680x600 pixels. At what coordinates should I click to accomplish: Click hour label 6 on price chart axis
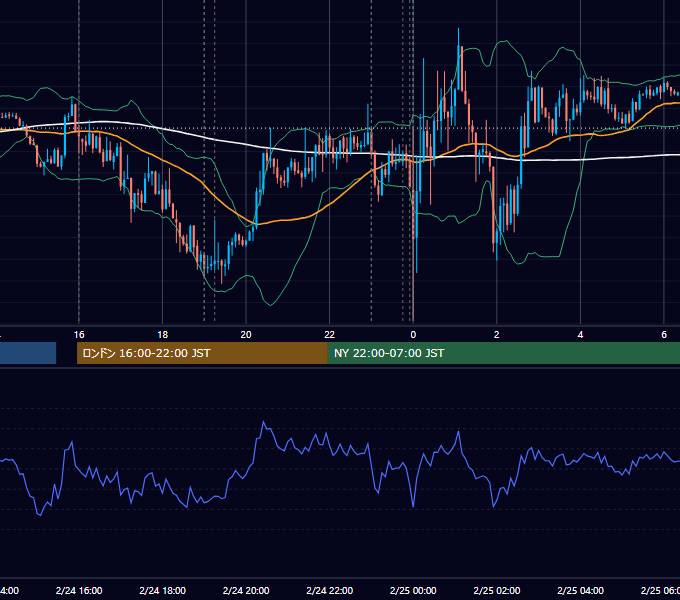pyautogui.click(x=664, y=335)
